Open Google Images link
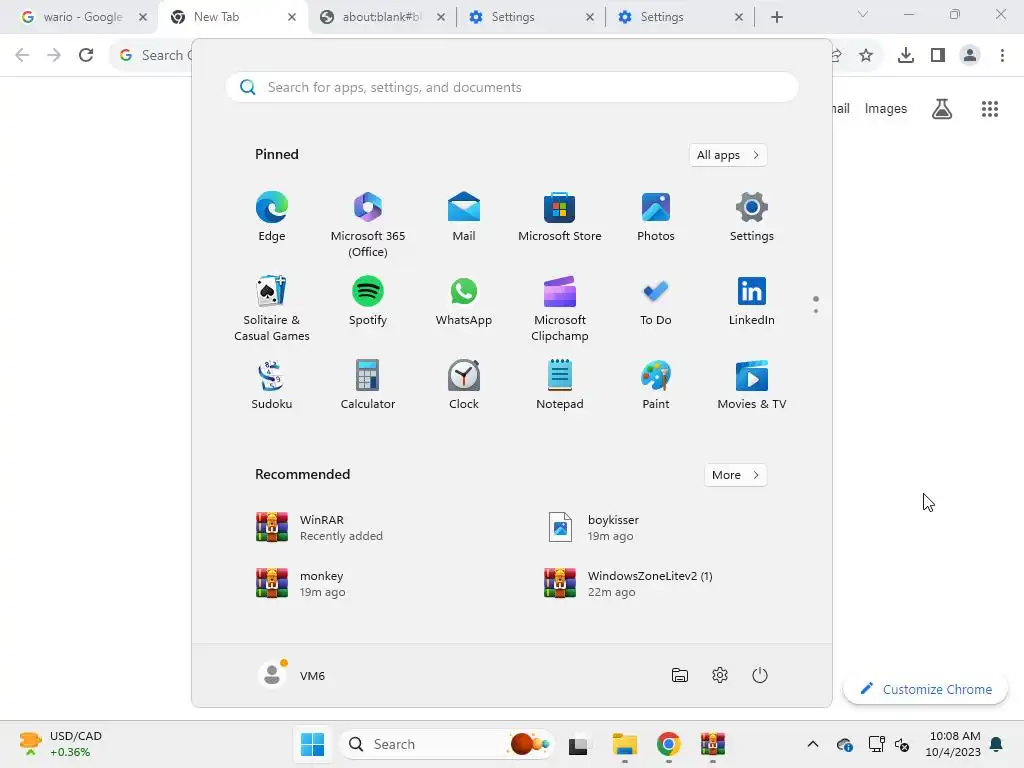The width and height of the screenshot is (1024, 768). tap(886, 108)
